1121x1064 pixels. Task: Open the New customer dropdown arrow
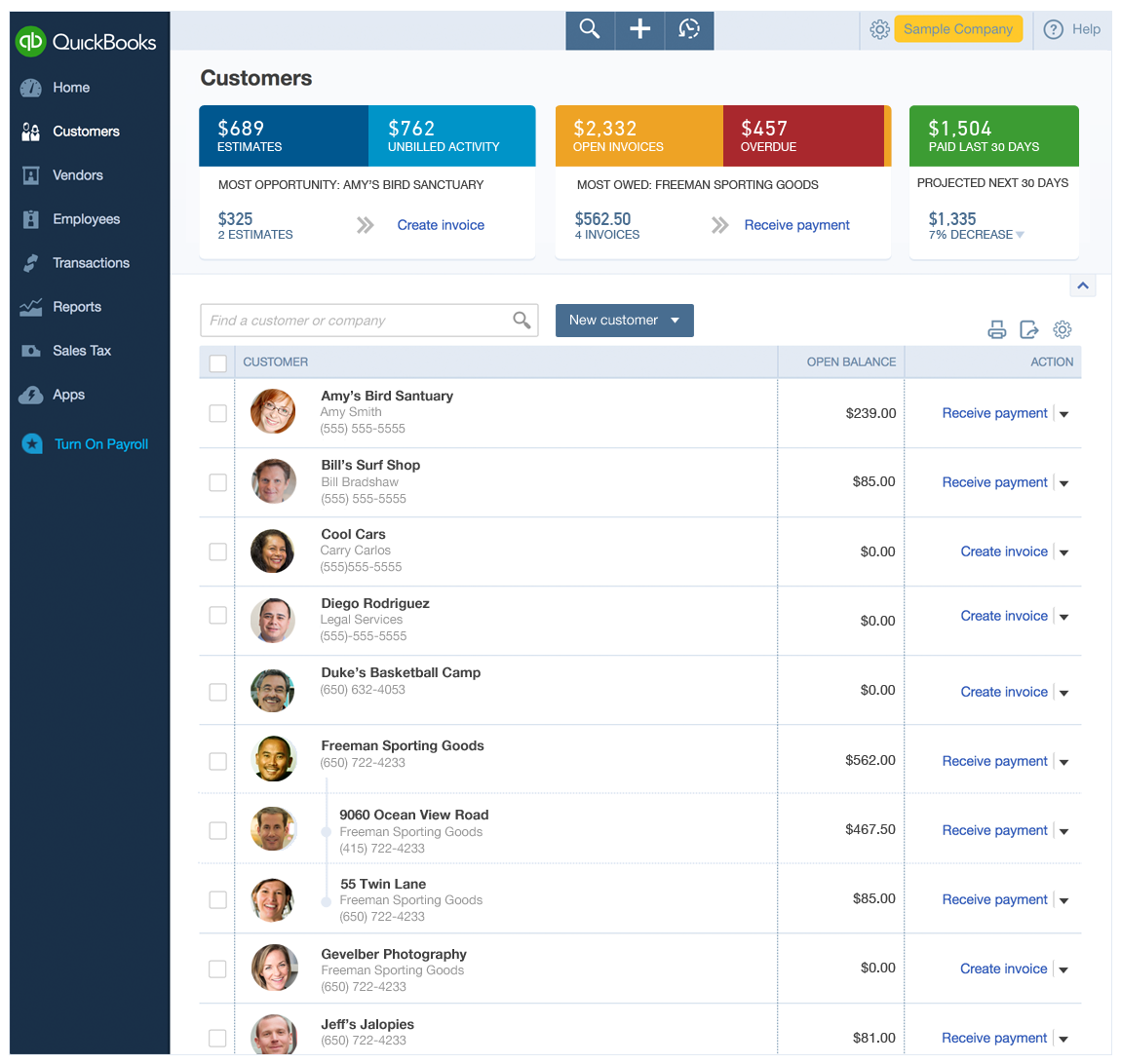pos(675,321)
